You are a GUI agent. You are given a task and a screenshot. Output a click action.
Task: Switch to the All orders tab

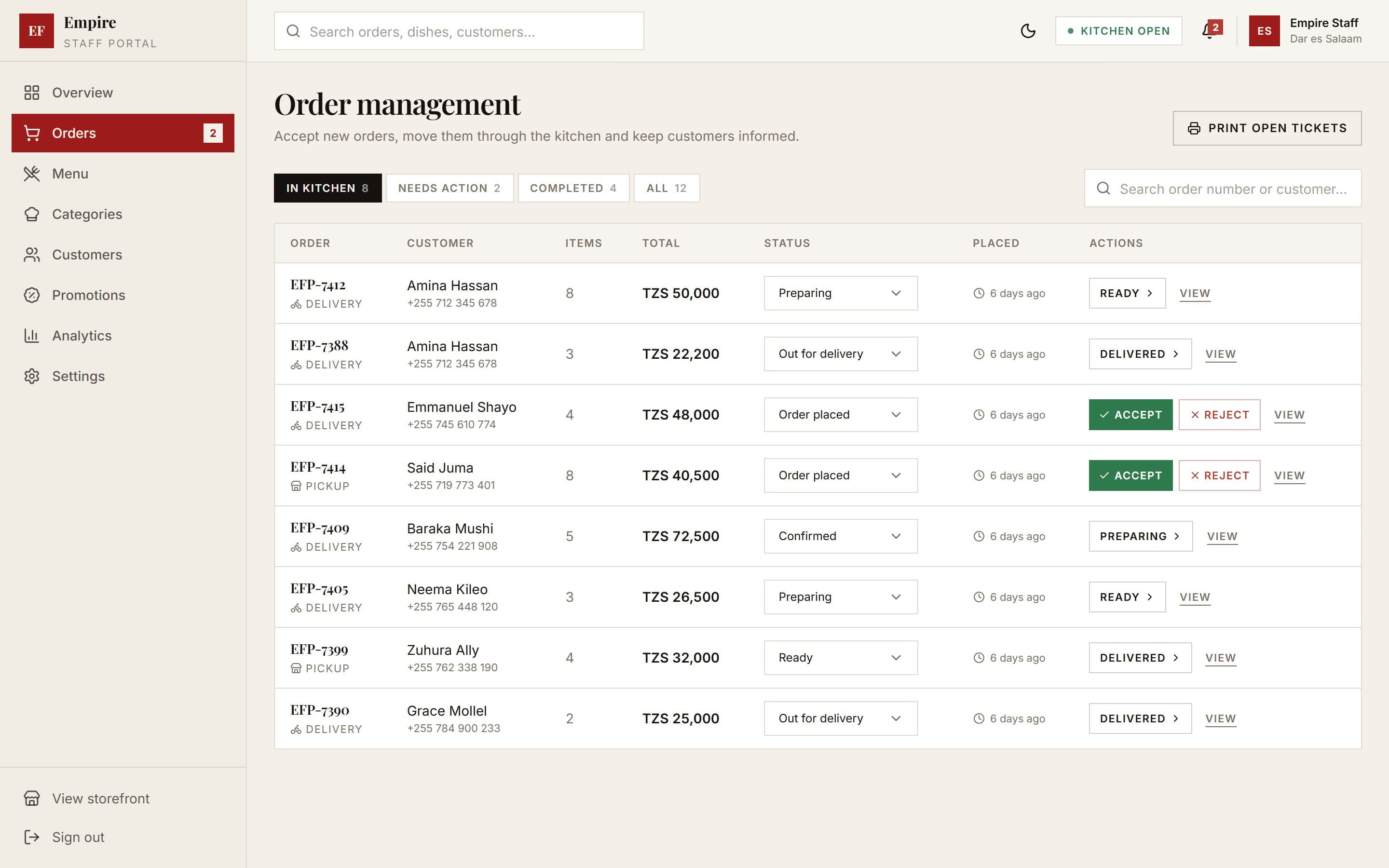point(667,188)
